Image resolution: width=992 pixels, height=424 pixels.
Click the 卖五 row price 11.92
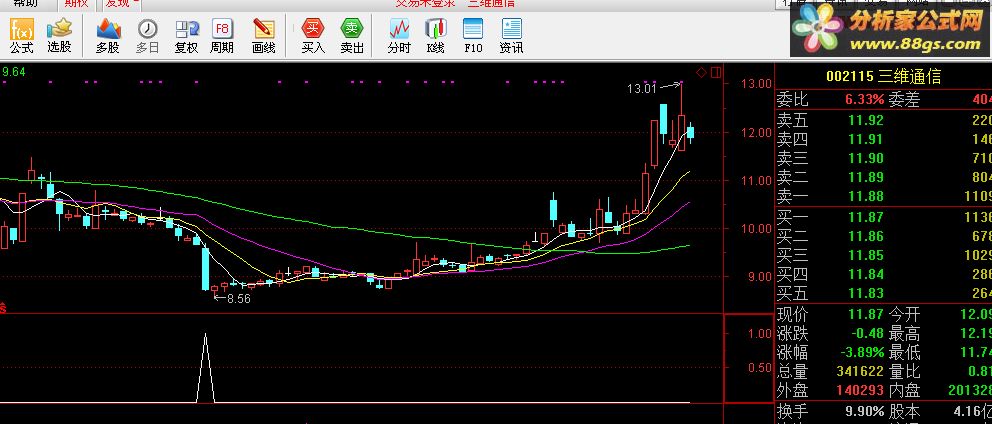click(866, 120)
